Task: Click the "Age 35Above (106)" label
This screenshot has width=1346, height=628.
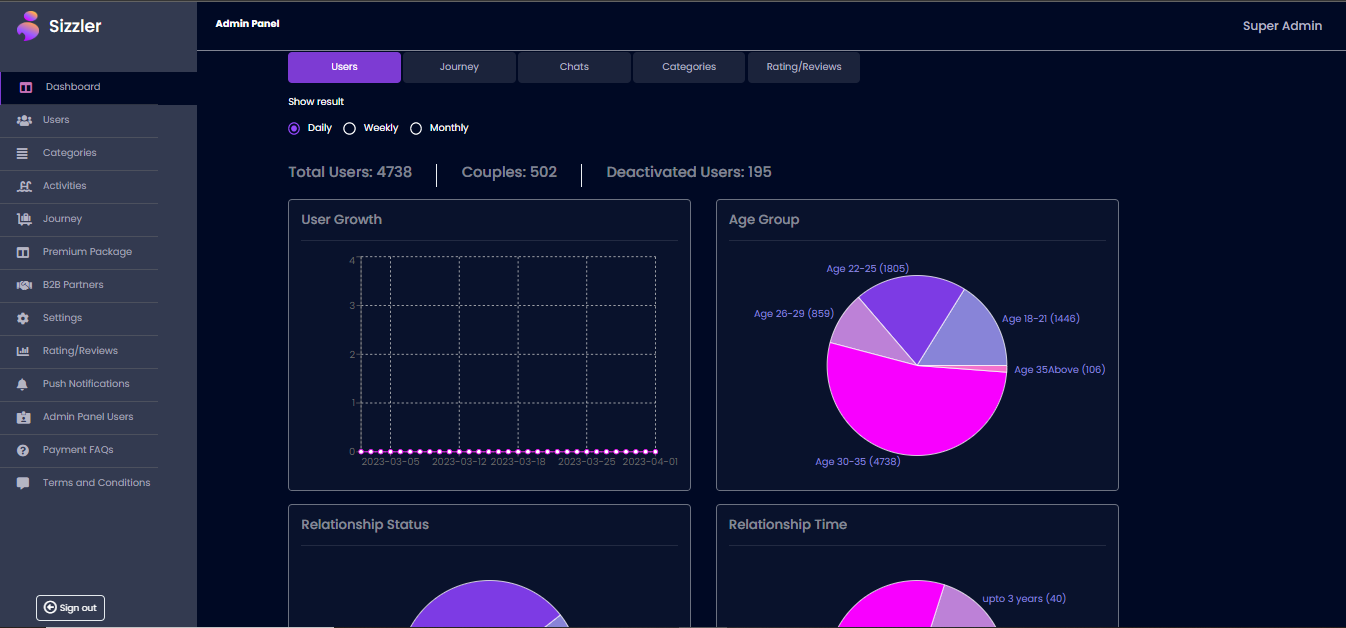Action: [x=1060, y=370]
